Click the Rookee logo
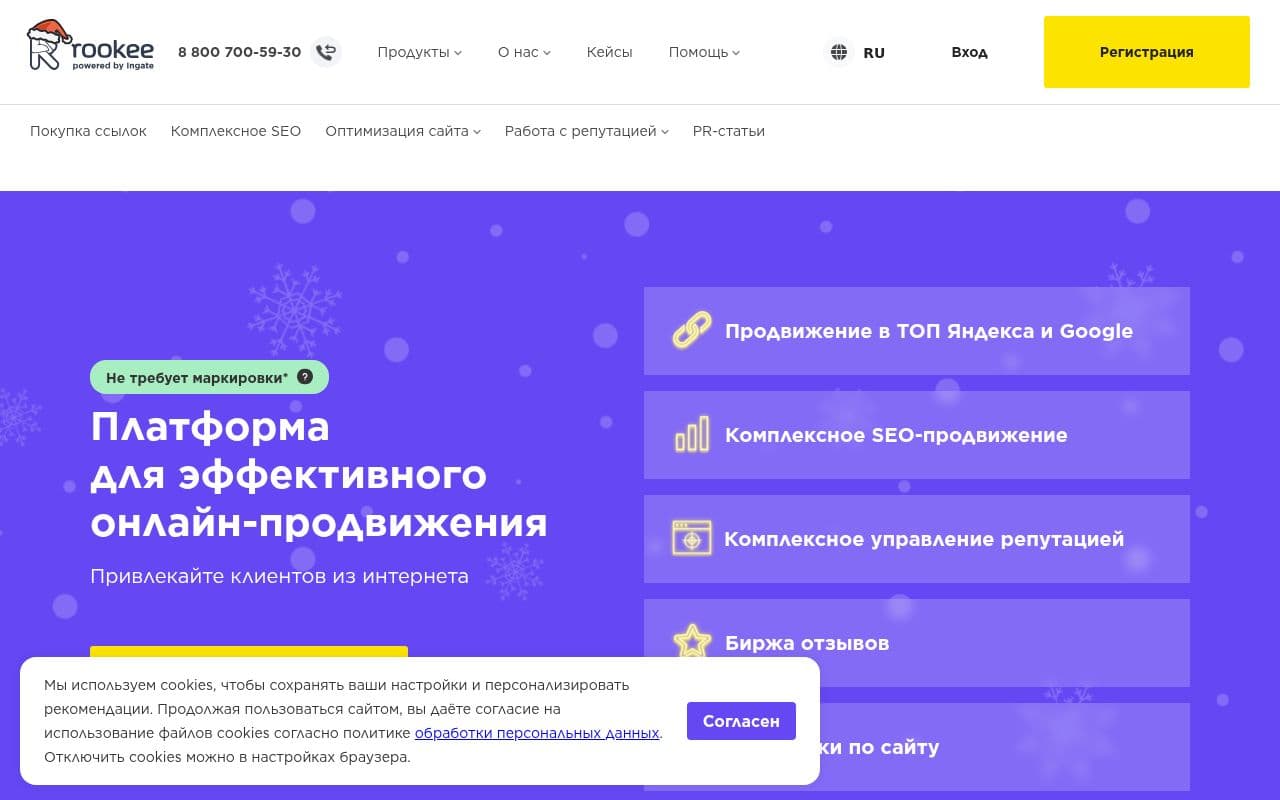This screenshot has width=1280, height=800. click(90, 47)
